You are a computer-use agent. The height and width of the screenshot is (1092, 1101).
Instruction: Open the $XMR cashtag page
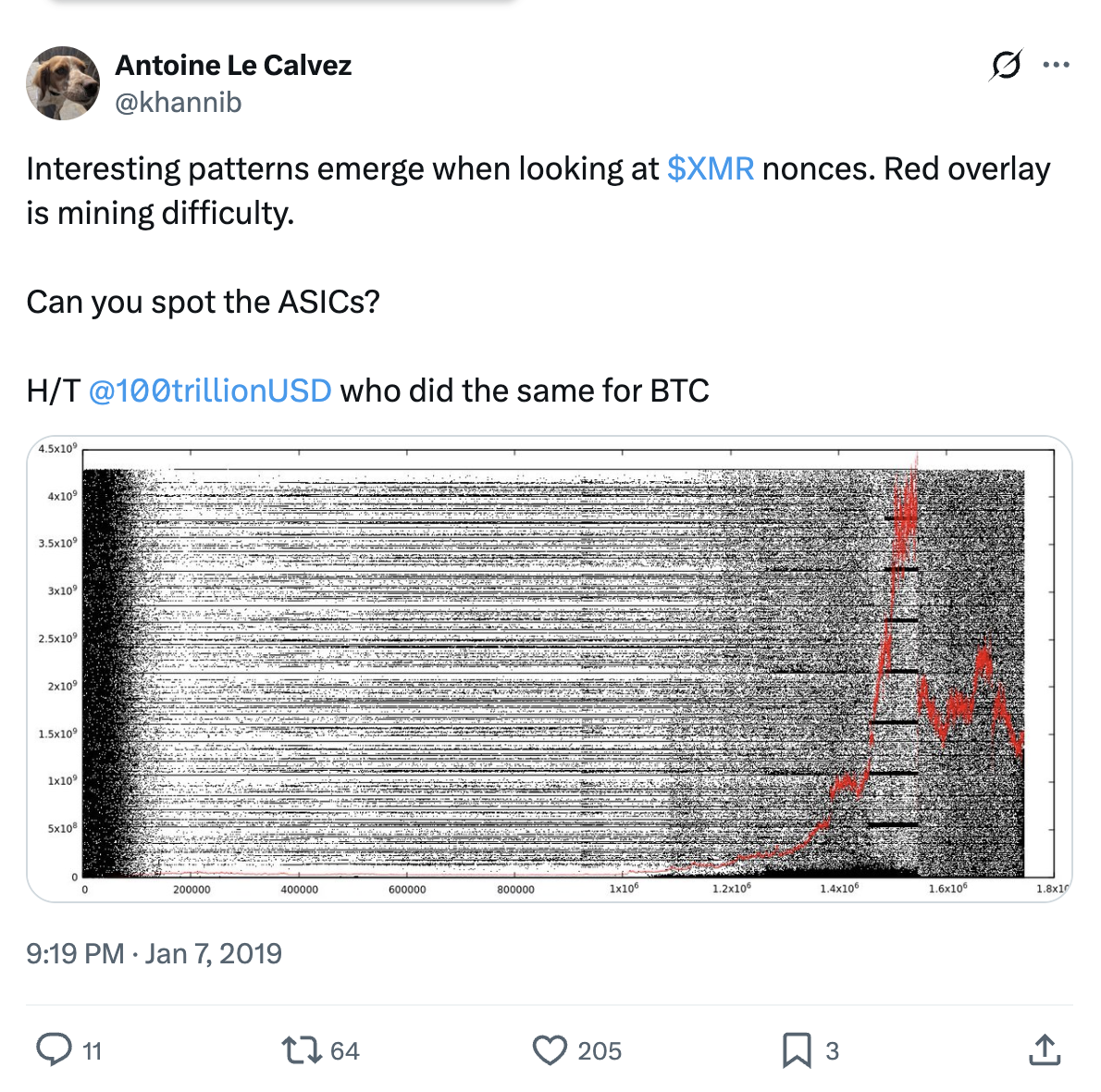(711, 168)
